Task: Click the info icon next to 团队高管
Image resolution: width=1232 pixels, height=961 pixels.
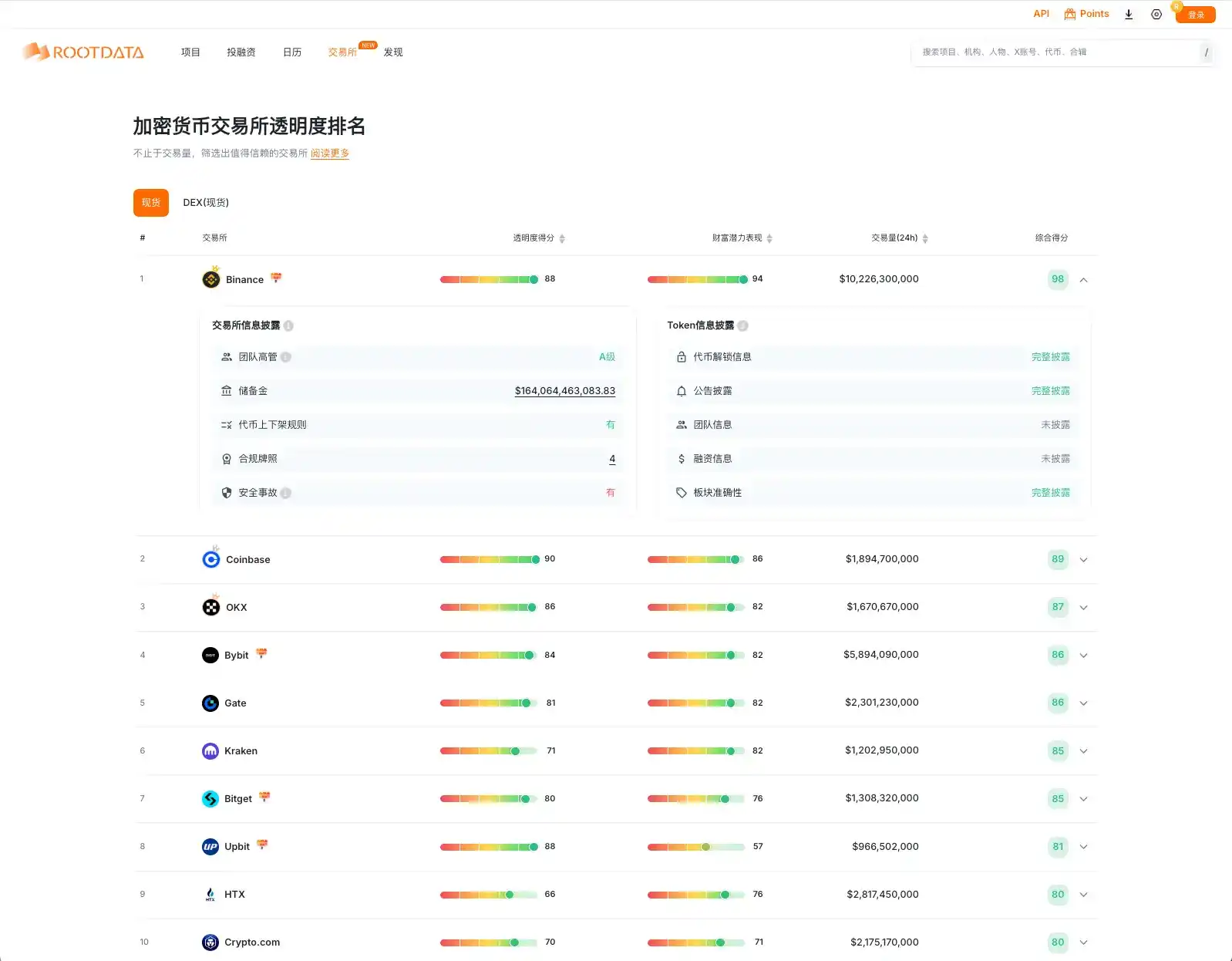Action: click(286, 357)
